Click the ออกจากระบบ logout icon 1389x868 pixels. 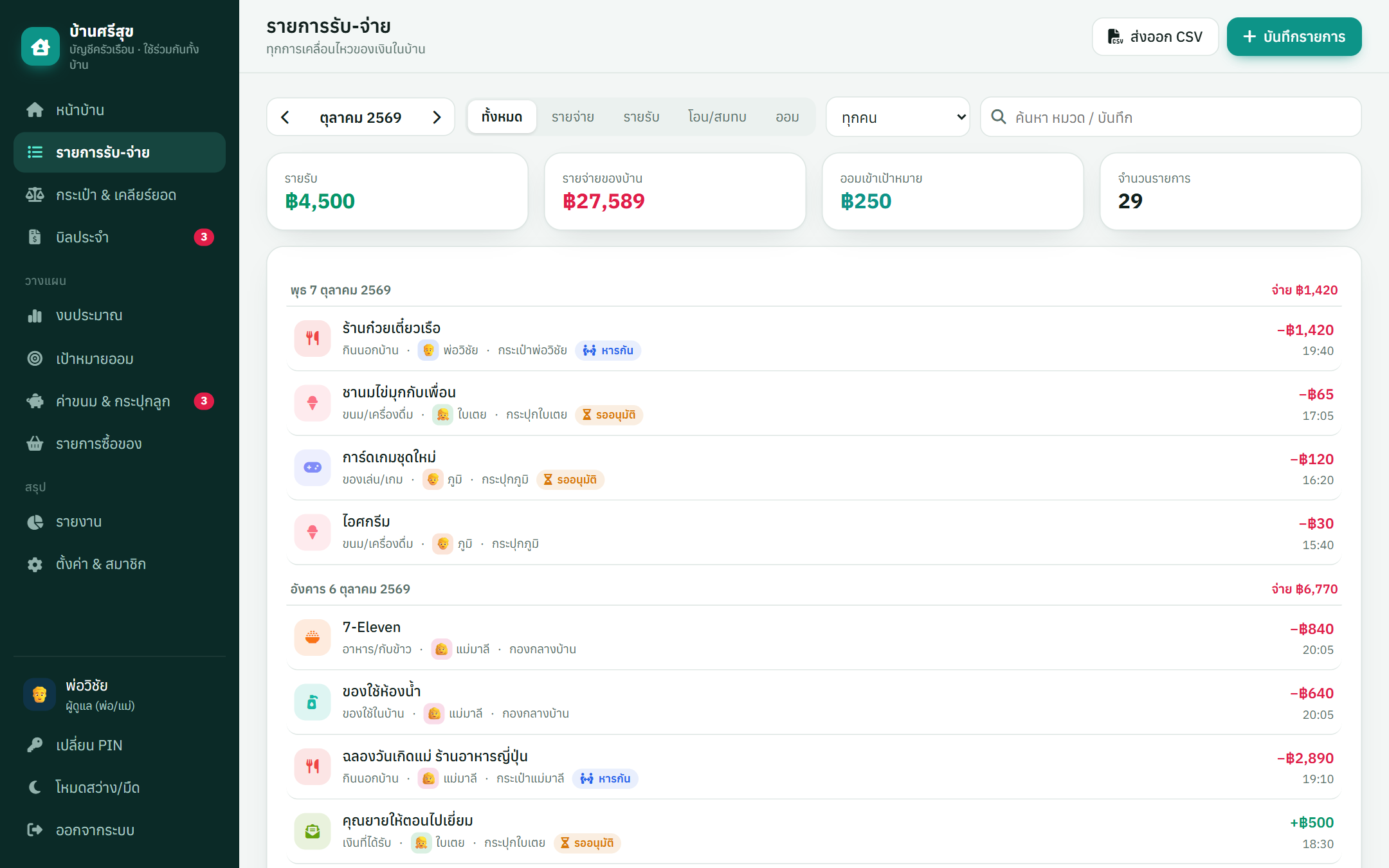(35, 830)
